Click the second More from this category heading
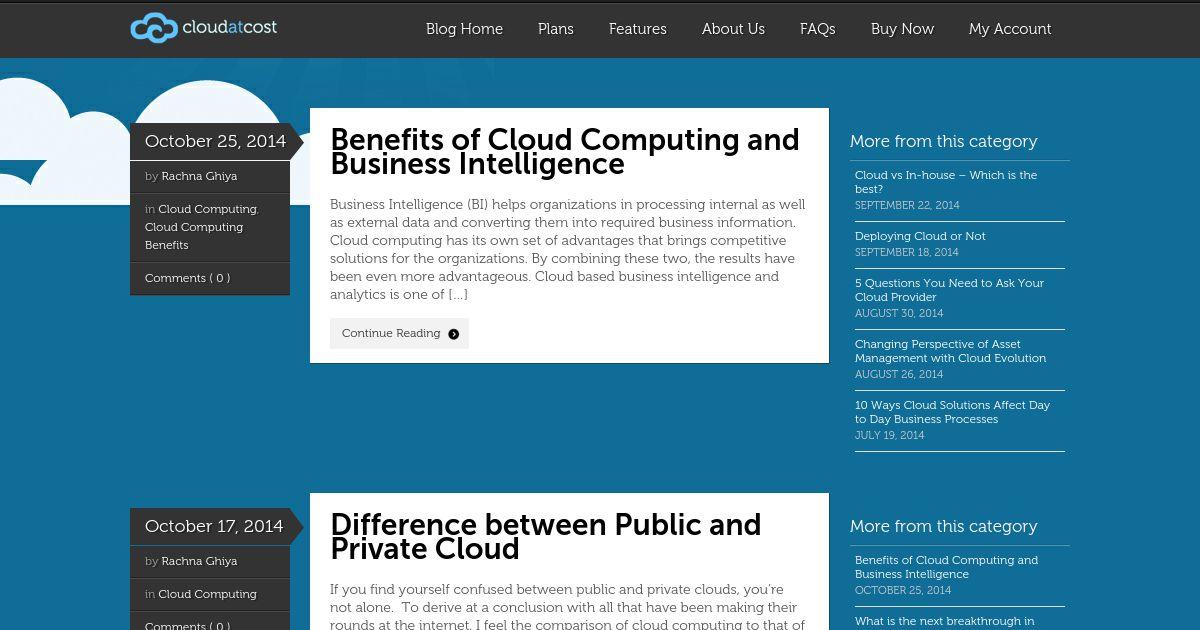 coord(944,526)
